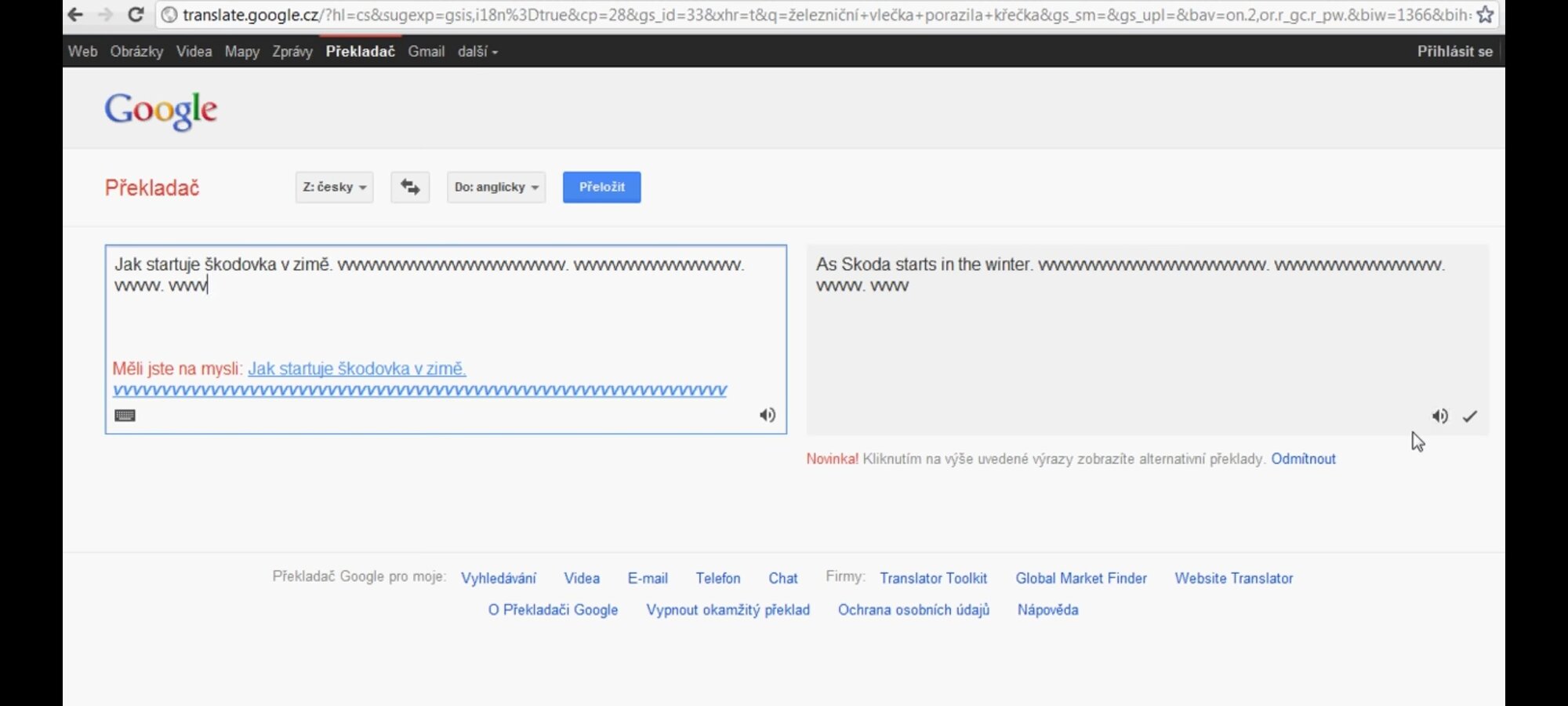The image size is (1568, 706).
Task: Open source language dropdown 'Z: česky'
Action: click(334, 187)
